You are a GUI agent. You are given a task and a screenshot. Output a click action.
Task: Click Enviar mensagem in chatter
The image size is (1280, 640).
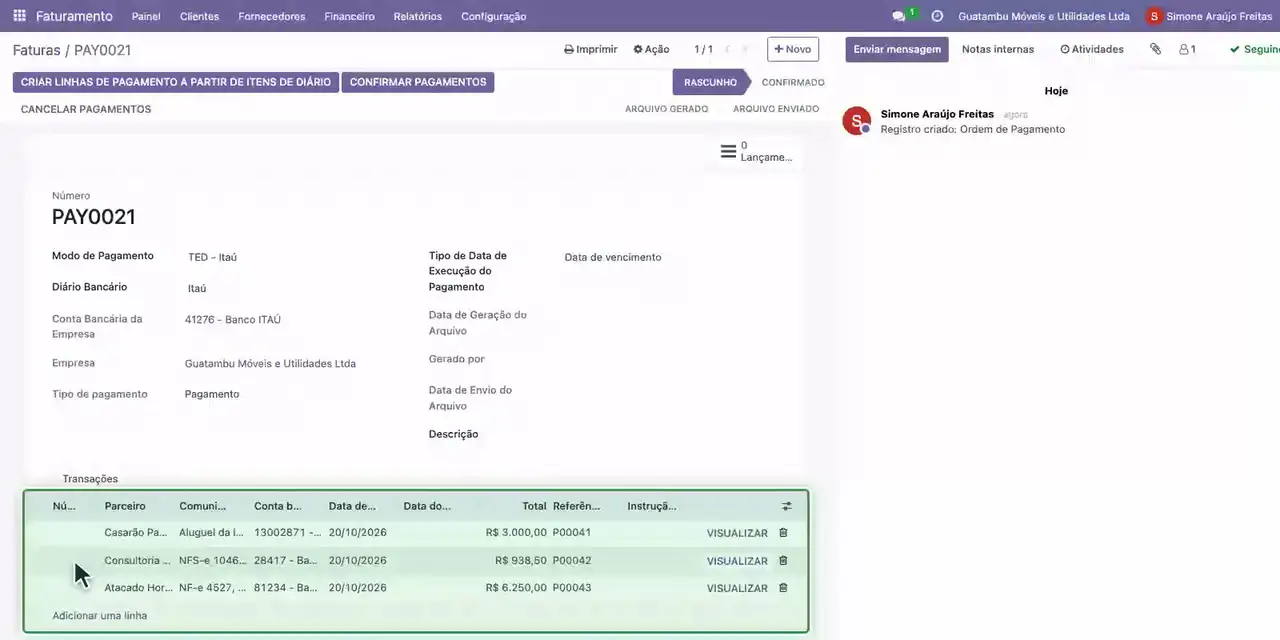(x=897, y=49)
